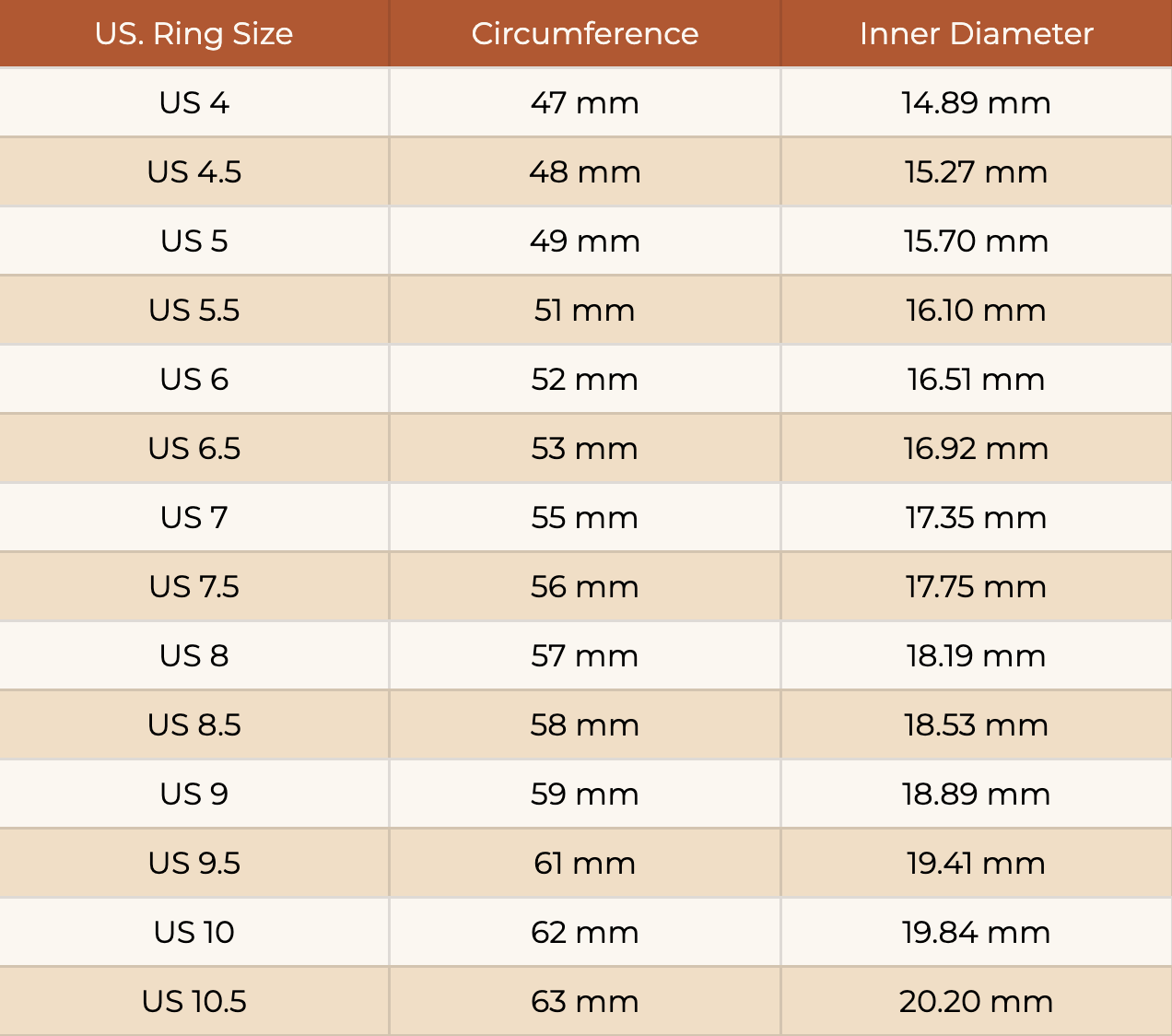1172x1036 pixels.
Task: Click the US. Ring Size column header
Action: [x=193, y=34]
